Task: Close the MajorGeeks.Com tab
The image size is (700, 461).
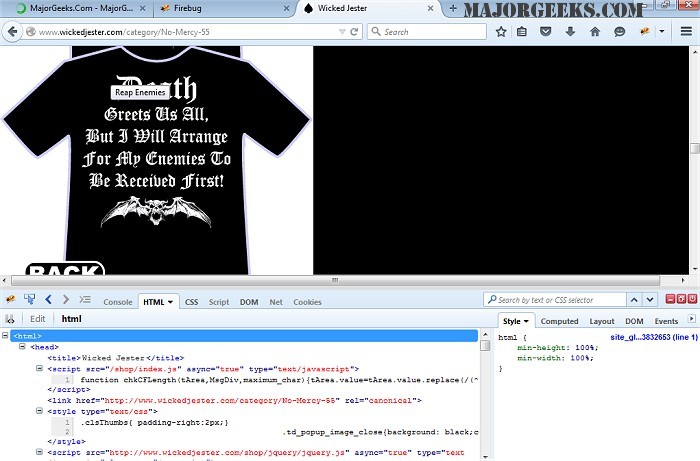Action: click(142, 8)
